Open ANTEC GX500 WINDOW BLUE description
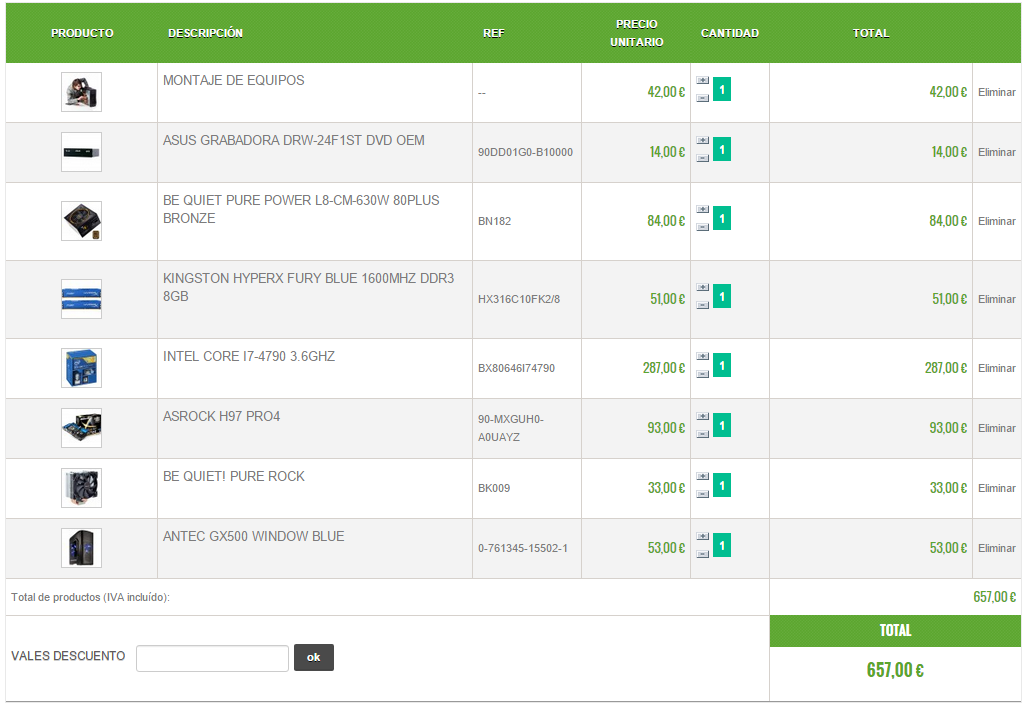The height and width of the screenshot is (707, 1027). [253, 537]
